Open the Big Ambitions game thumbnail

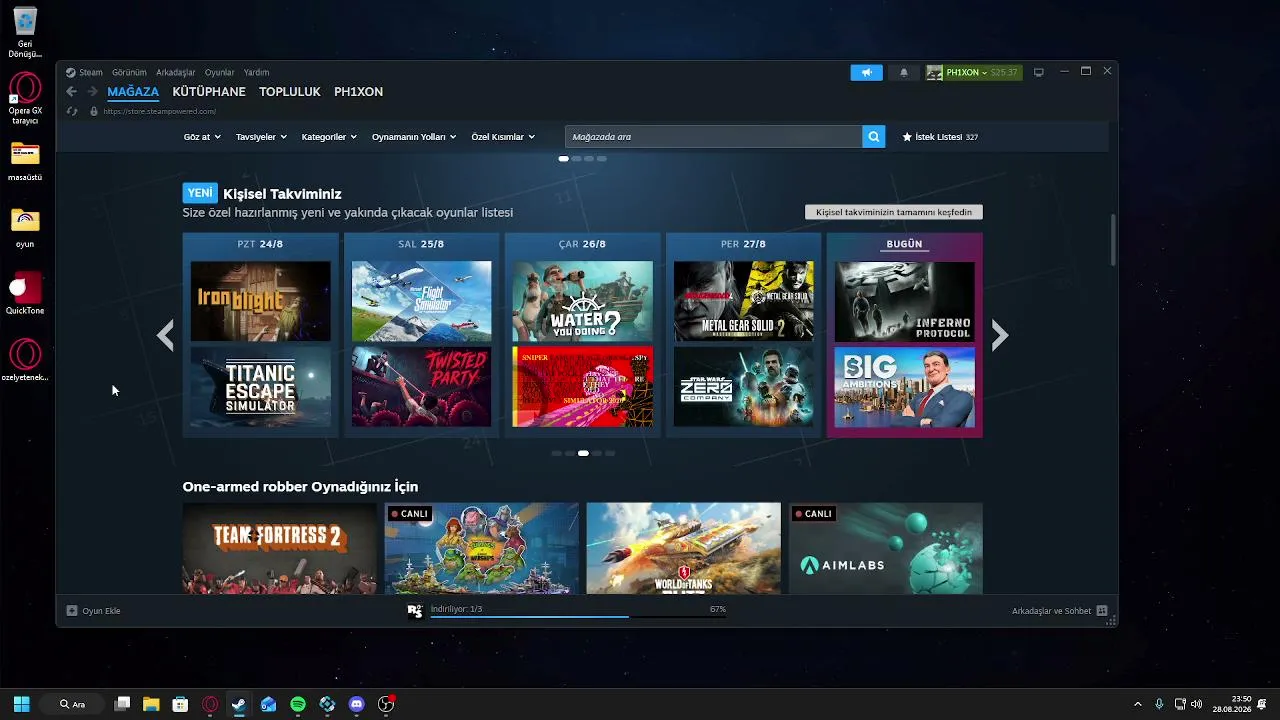(x=904, y=387)
